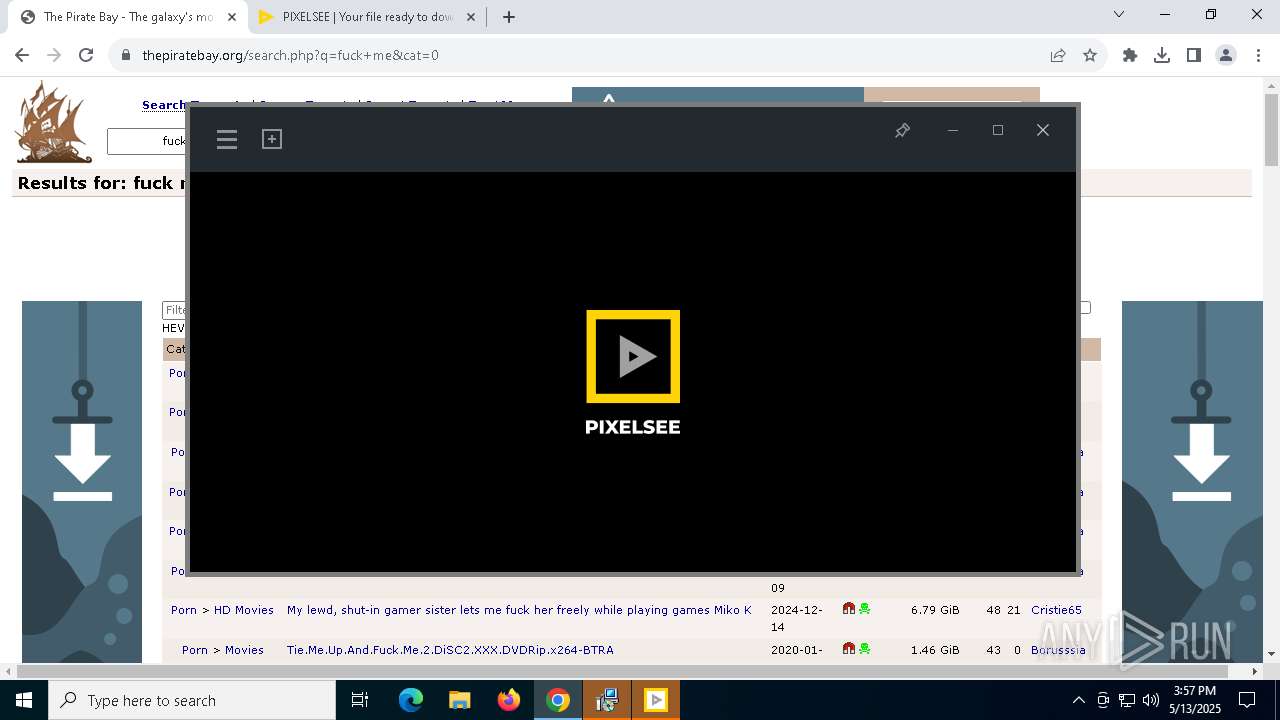Open the Chrome downloads icon
This screenshot has height=720, width=1280.
pyautogui.click(x=1162, y=55)
